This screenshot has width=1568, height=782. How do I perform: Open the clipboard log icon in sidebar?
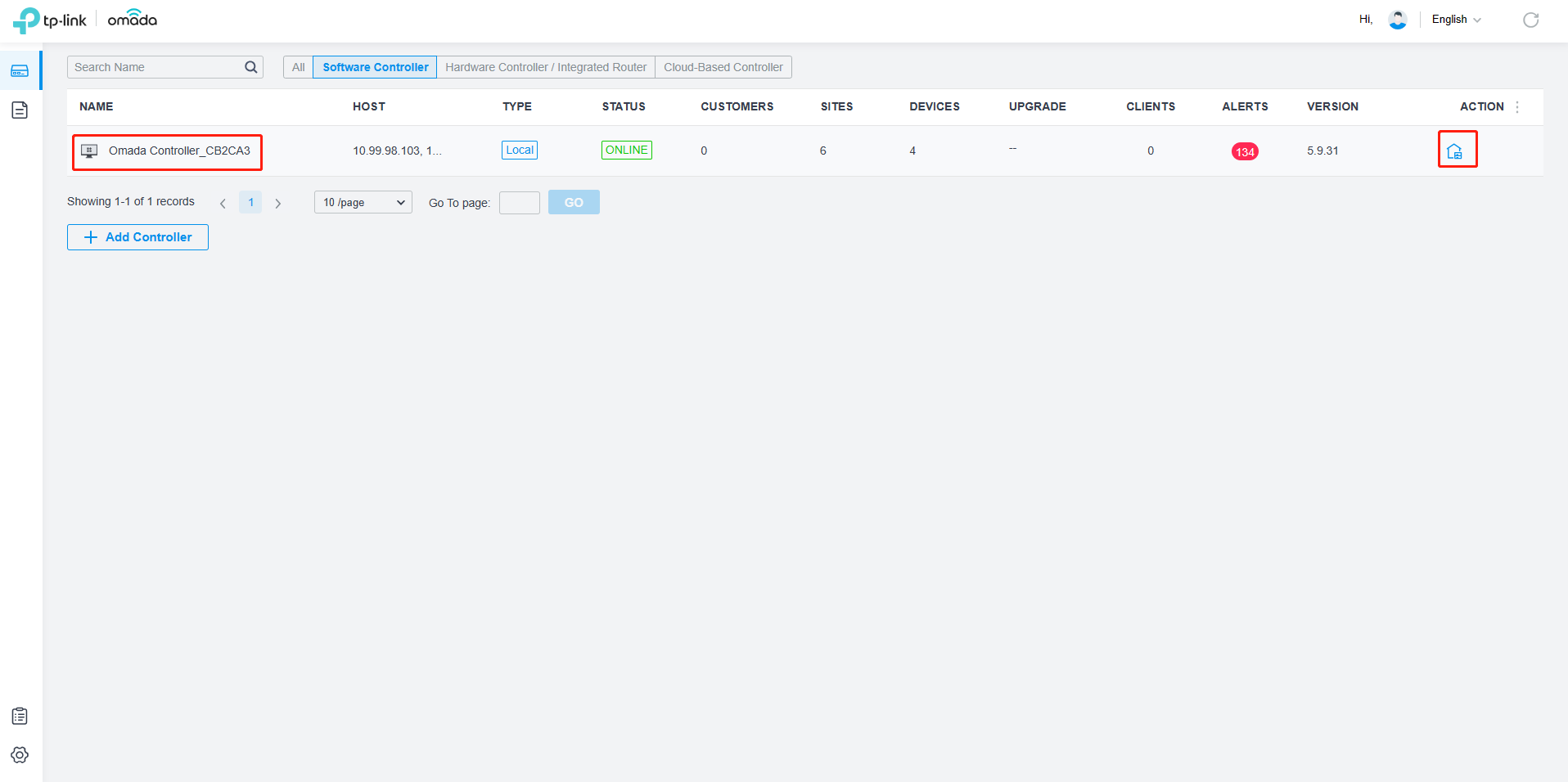[x=20, y=717]
